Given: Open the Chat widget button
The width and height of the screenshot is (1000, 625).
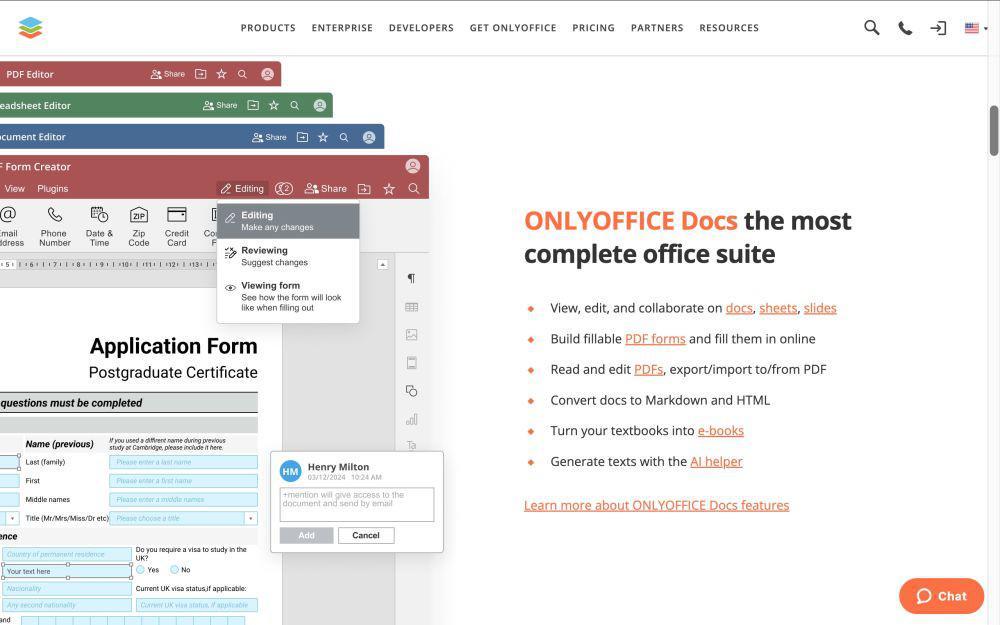Looking at the screenshot, I should coord(941,596).
